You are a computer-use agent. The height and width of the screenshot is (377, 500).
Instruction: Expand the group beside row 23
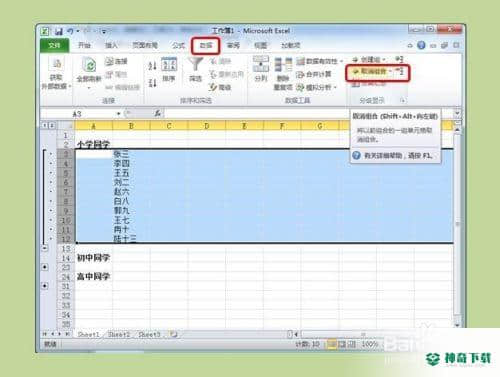[x=45, y=267]
